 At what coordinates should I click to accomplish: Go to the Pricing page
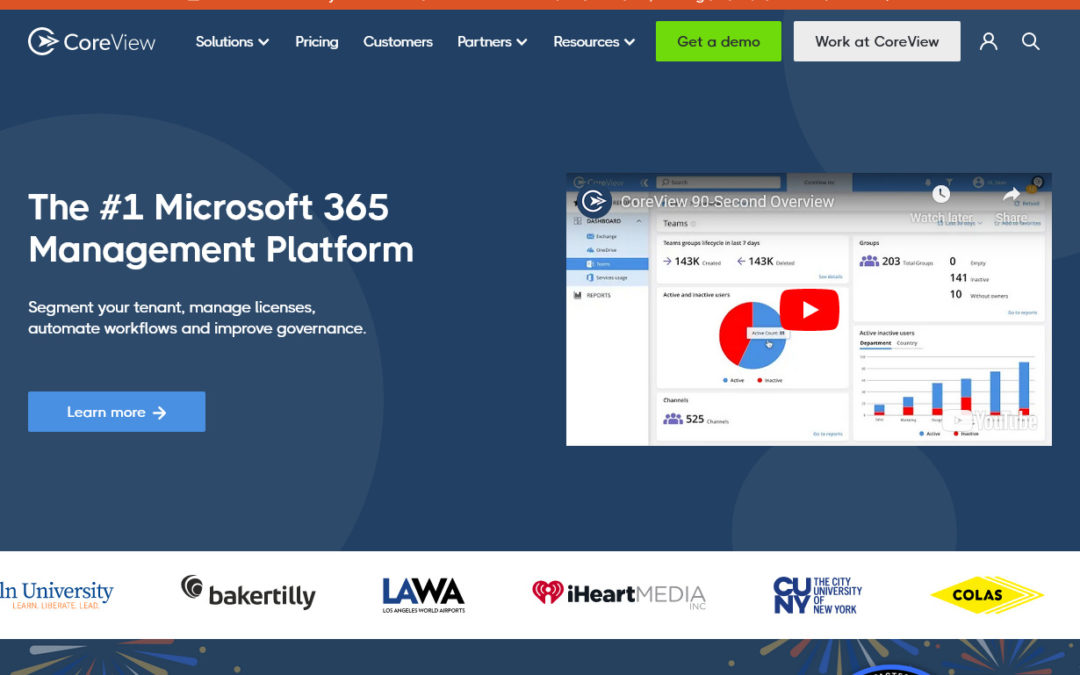317,41
